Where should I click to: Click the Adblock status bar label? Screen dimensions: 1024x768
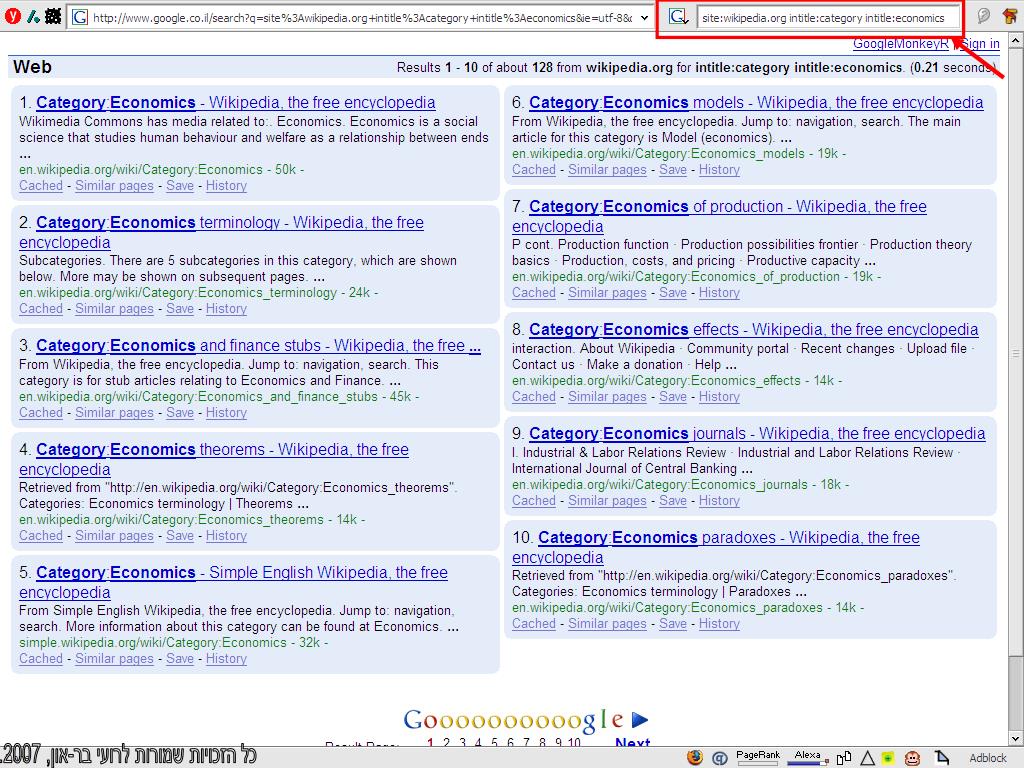988,758
